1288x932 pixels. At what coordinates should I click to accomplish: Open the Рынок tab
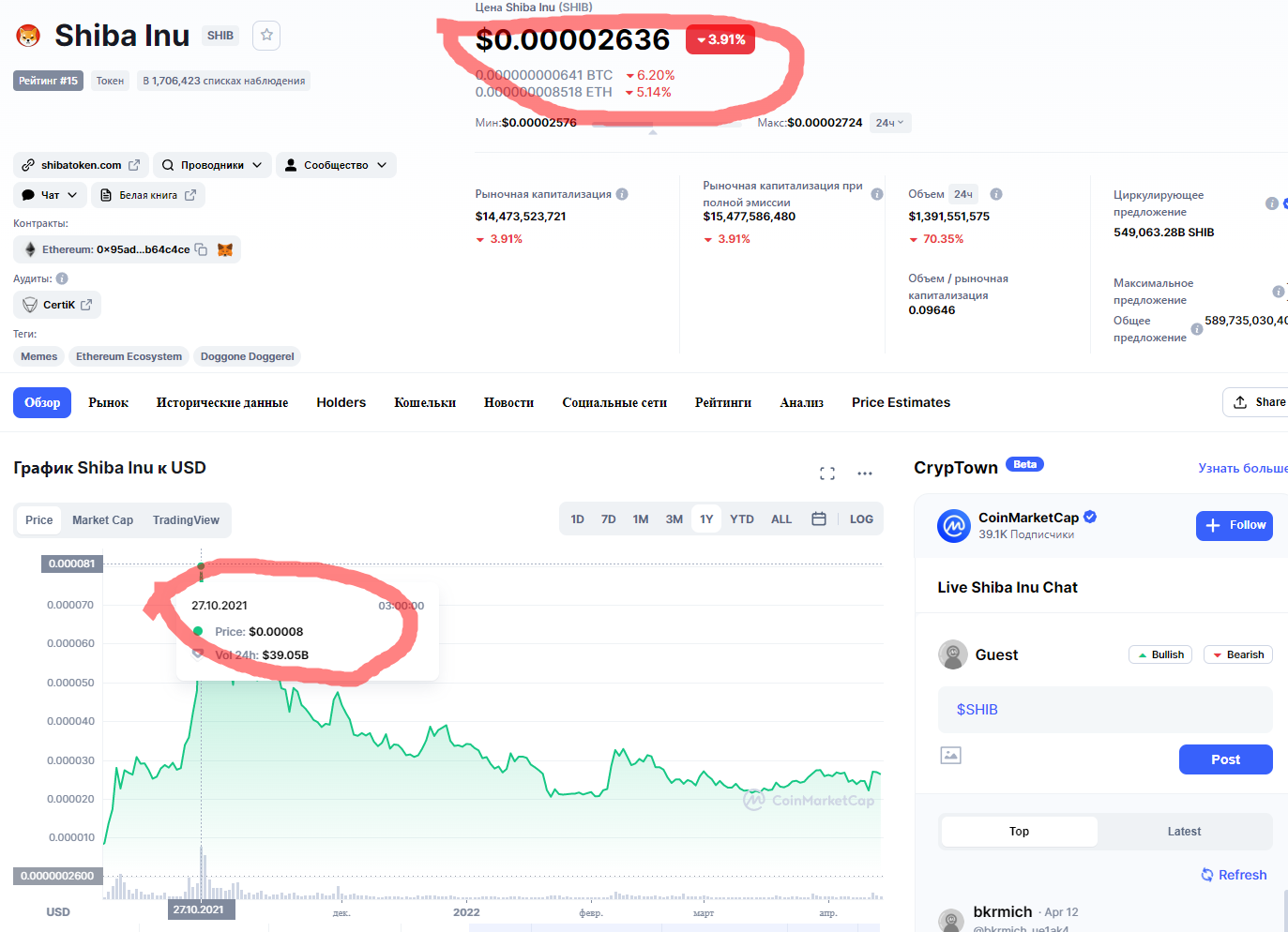tap(109, 402)
